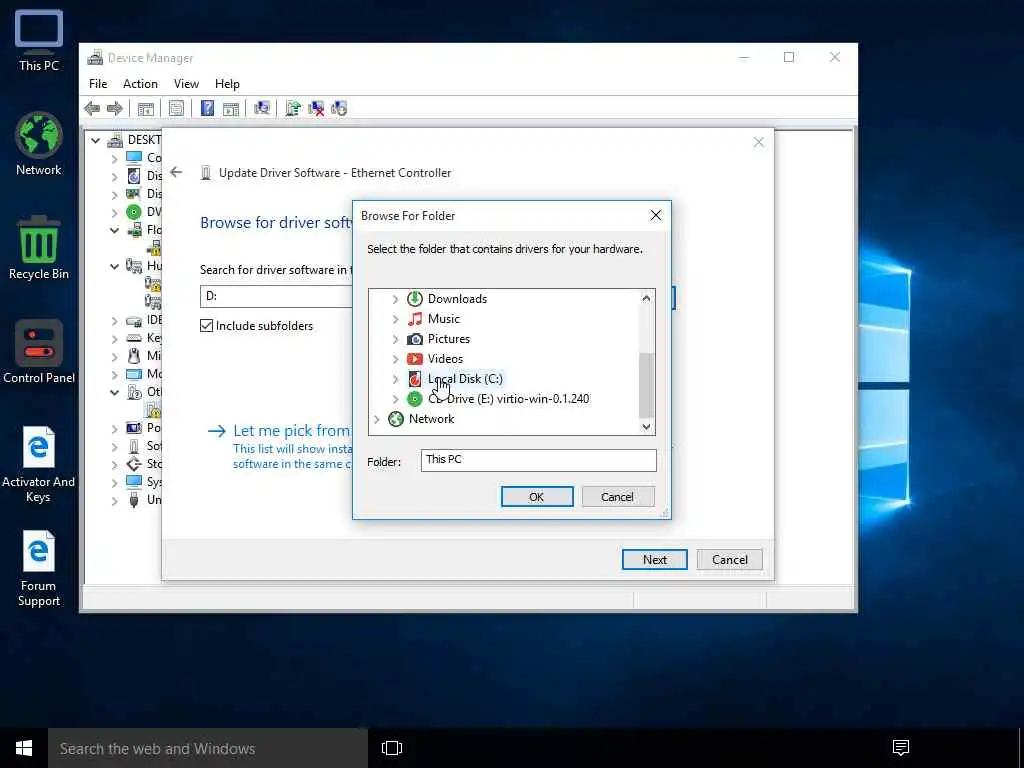Screen dimensions: 1024x768
Task: Click the folder tree scrollbar thumb
Action: (x=646, y=385)
